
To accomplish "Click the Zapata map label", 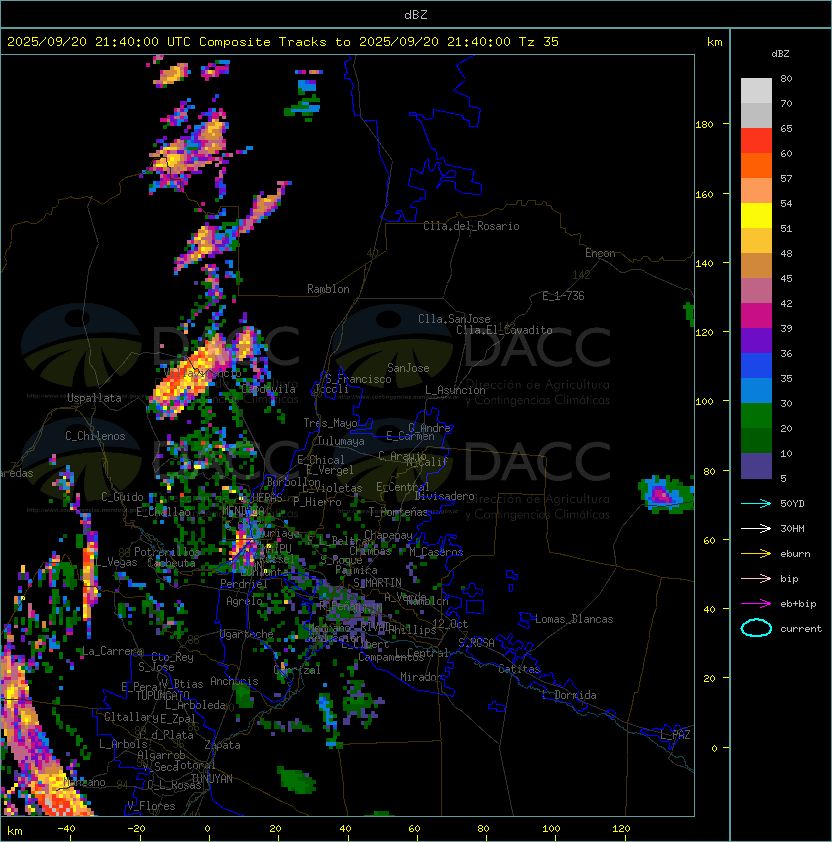I will click(x=222, y=745).
